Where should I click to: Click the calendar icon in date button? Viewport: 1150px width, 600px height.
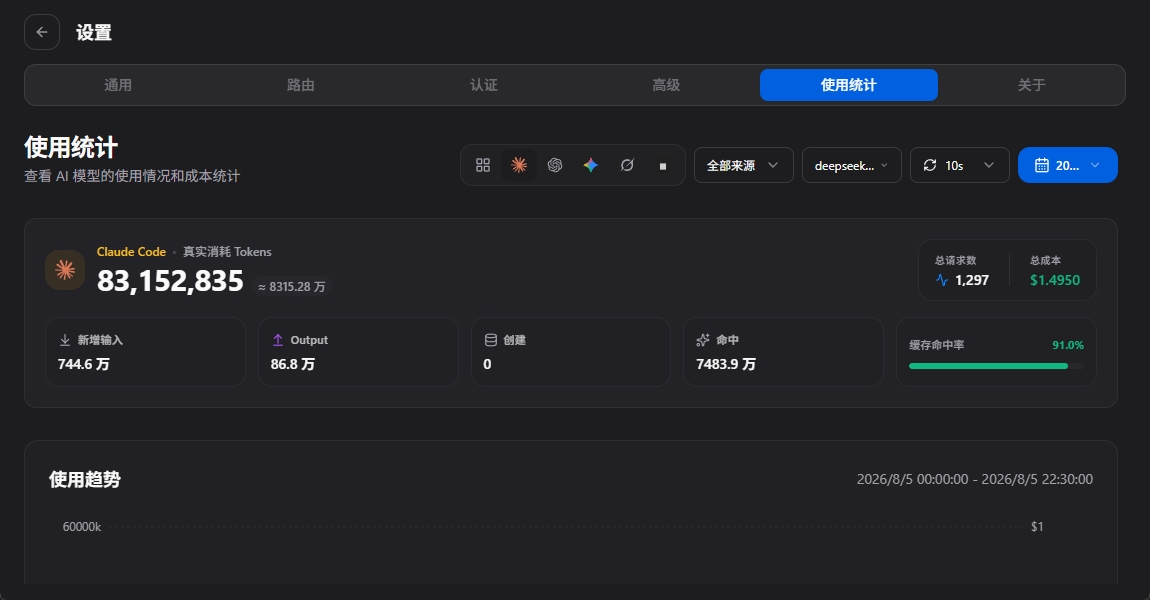click(1041, 165)
